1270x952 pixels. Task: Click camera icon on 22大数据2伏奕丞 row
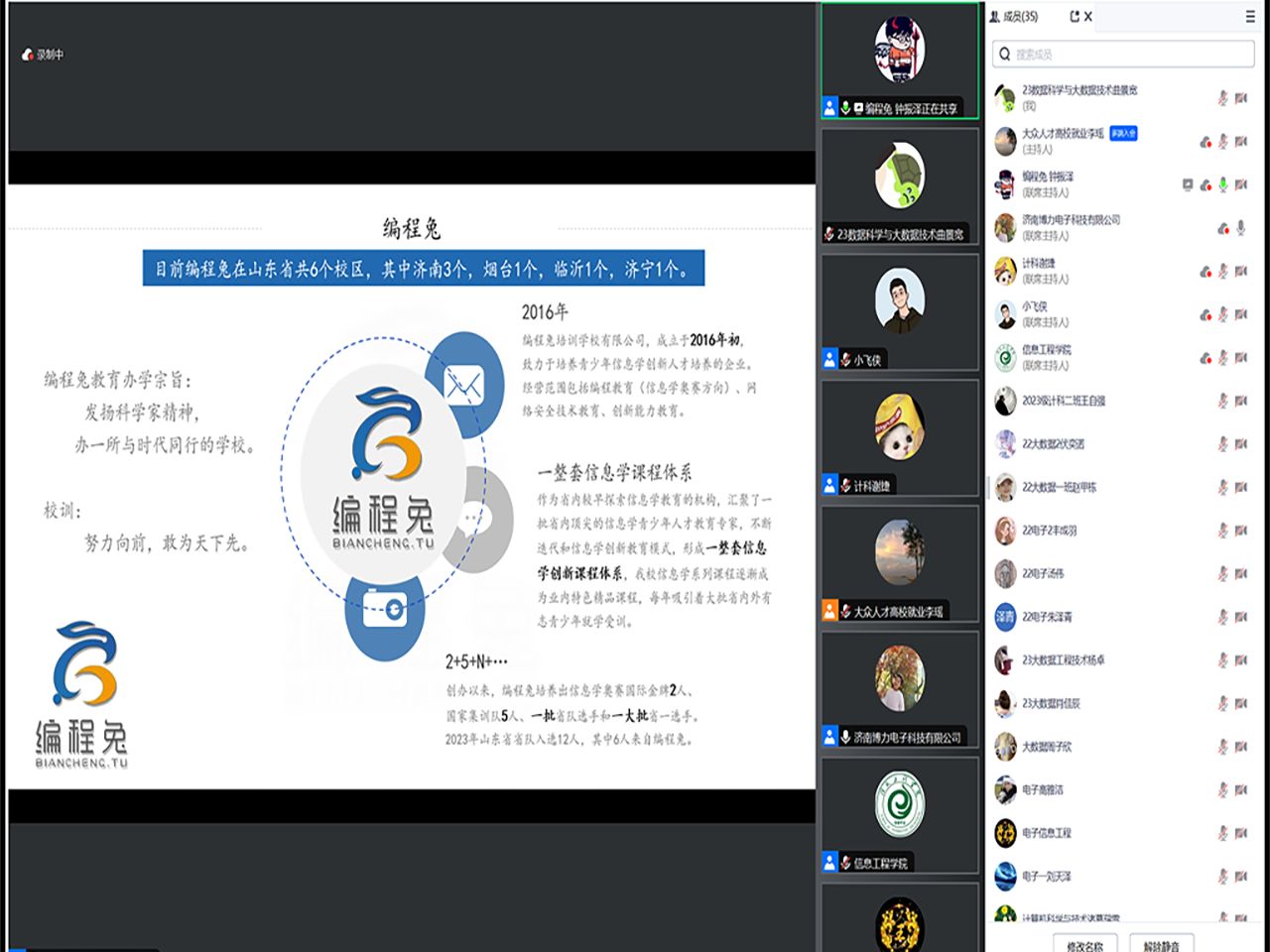coord(1240,443)
